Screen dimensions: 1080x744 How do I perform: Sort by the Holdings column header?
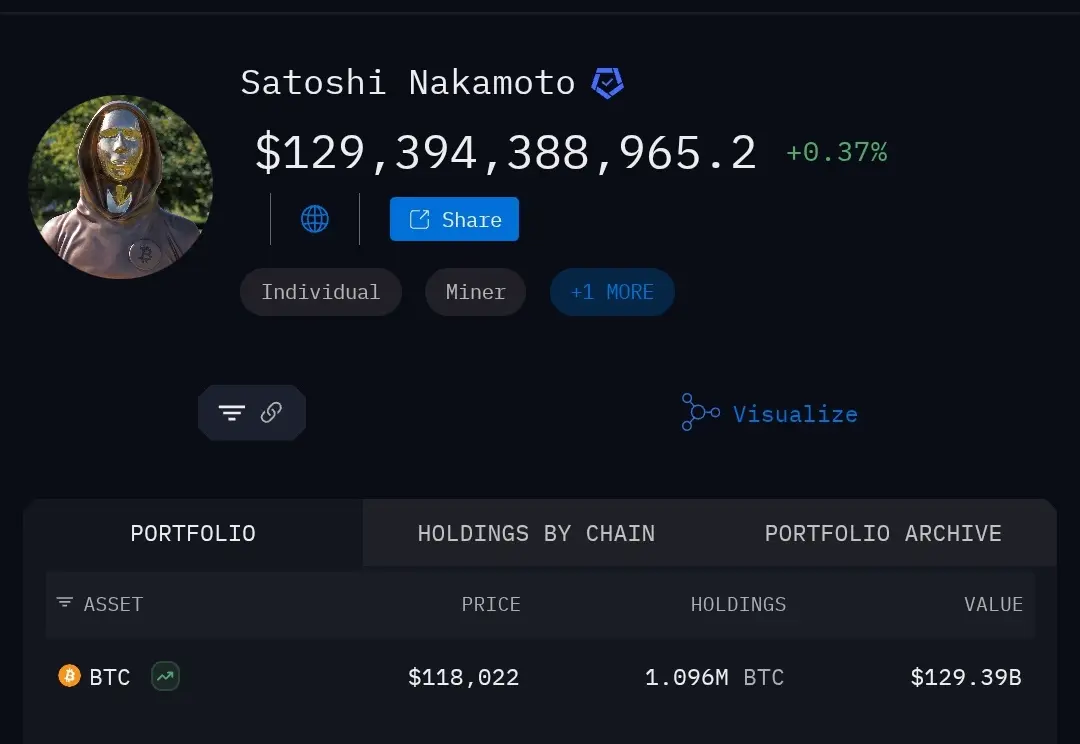pyautogui.click(x=738, y=604)
